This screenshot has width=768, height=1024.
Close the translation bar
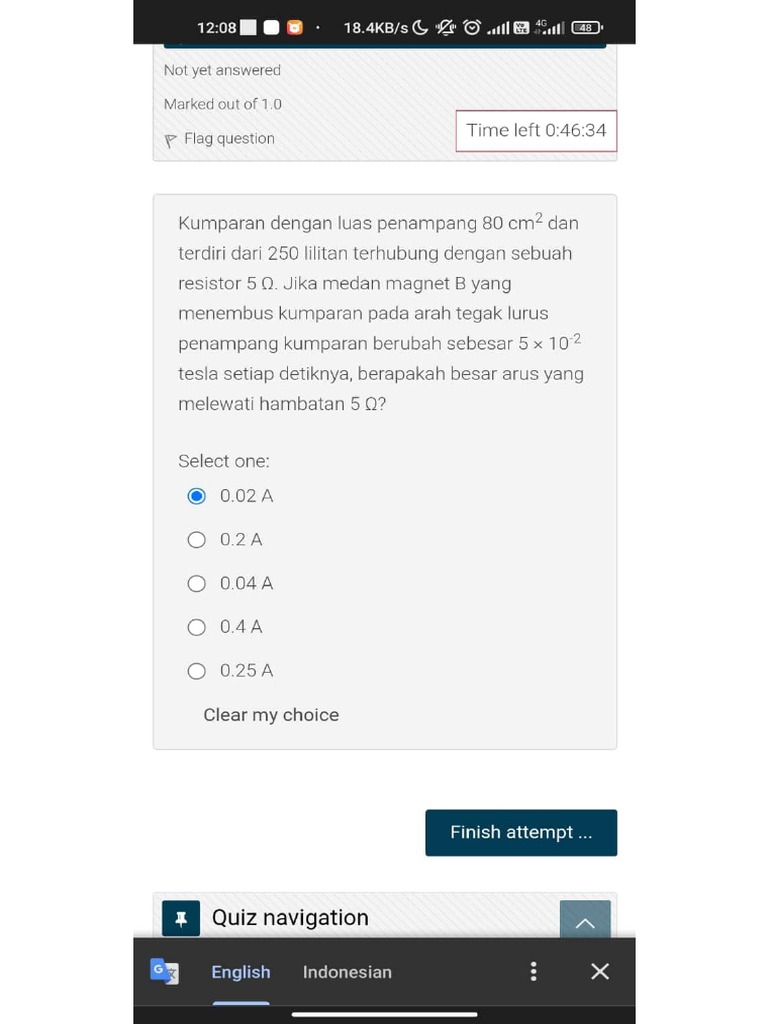[600, 971]
